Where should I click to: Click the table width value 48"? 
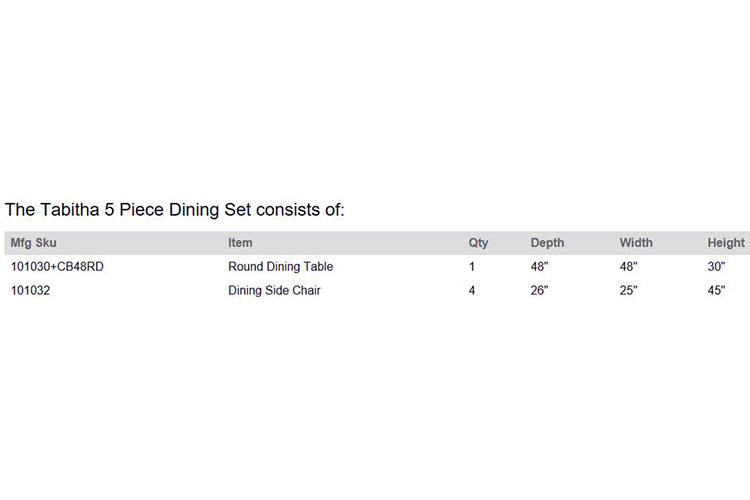629,267
